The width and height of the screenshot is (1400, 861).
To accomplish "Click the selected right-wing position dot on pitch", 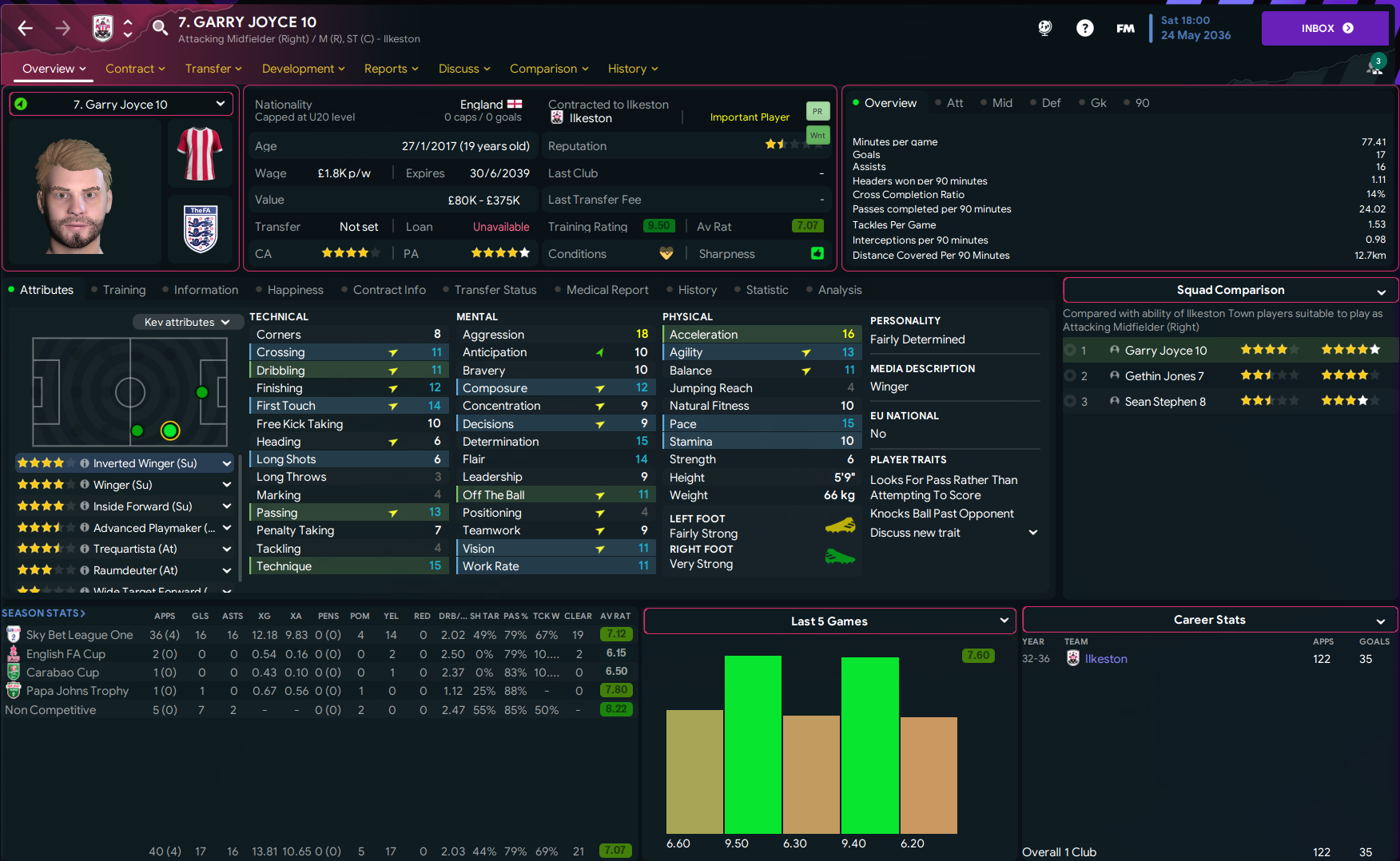I will pos(170,431).
